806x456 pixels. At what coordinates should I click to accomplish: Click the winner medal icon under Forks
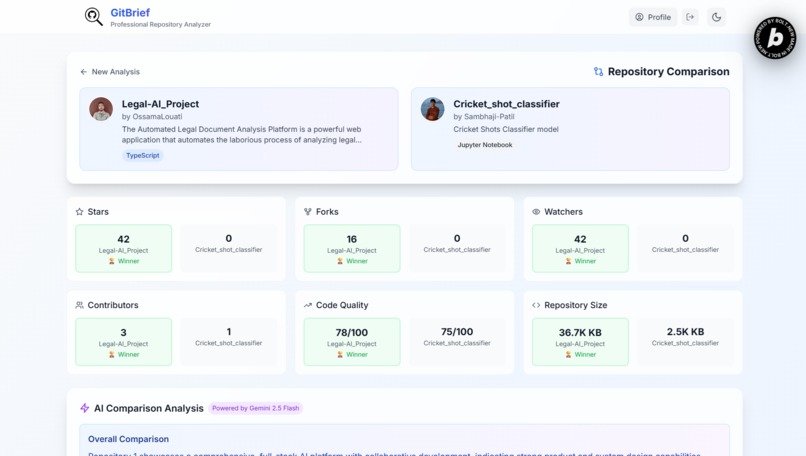click(x=340, y=261)
